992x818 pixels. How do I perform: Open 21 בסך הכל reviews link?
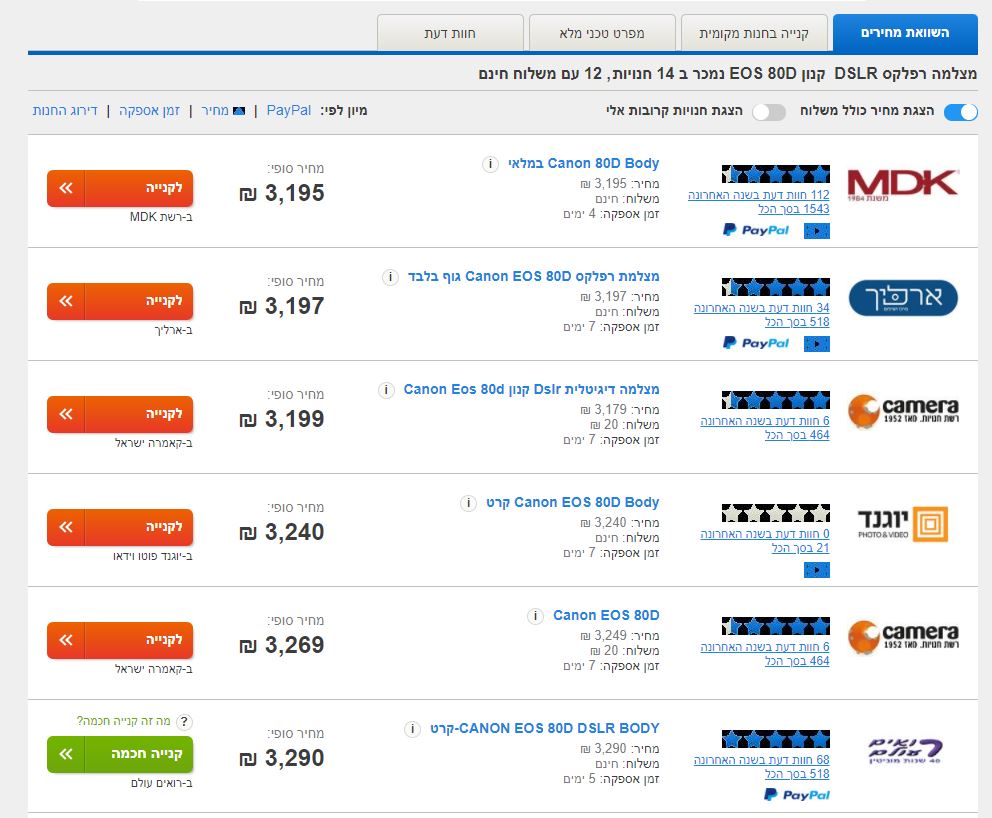click(x=800, y=548)
